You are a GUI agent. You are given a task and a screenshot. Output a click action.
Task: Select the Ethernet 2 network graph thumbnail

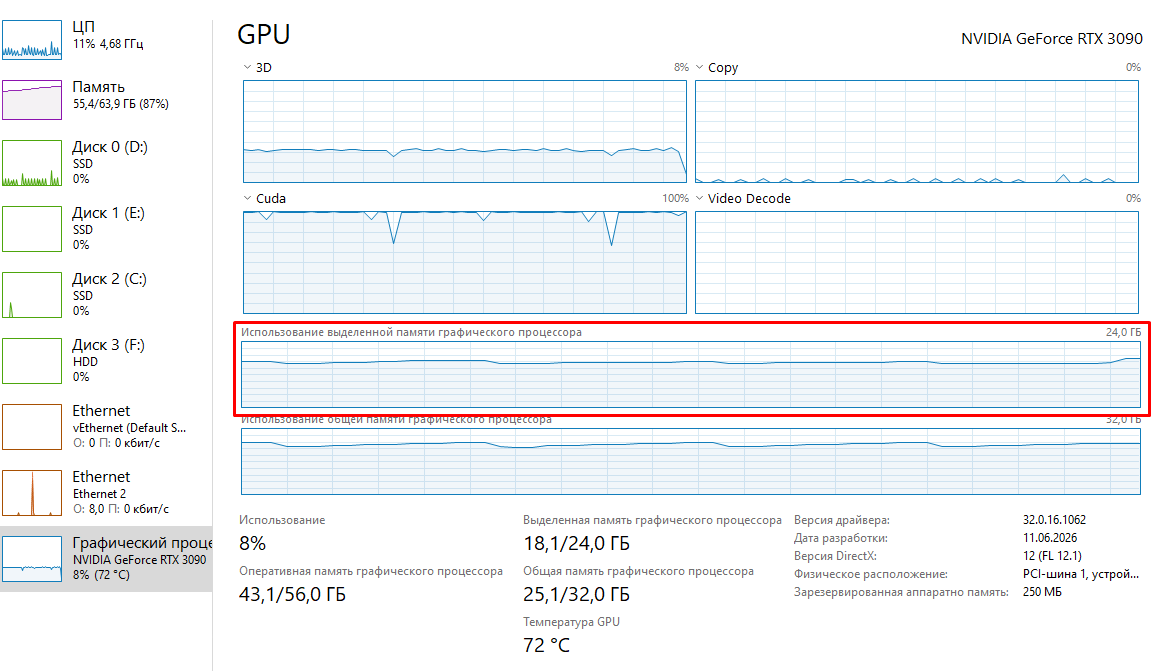pyautogui.click(x=32, y=493)
